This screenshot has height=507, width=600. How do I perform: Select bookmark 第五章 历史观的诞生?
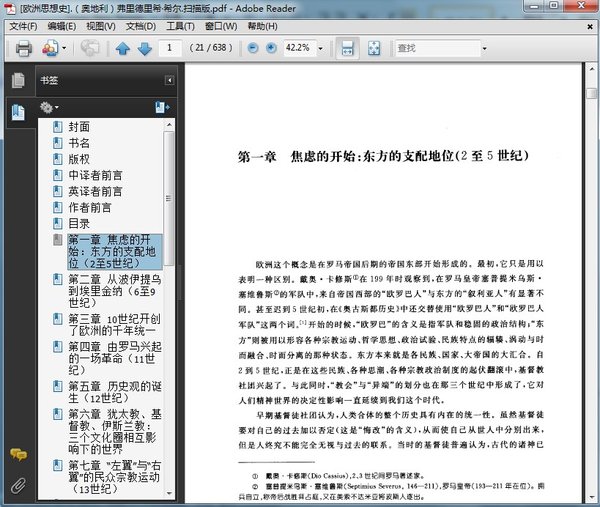pyautogui.click(x=114, y=392)
